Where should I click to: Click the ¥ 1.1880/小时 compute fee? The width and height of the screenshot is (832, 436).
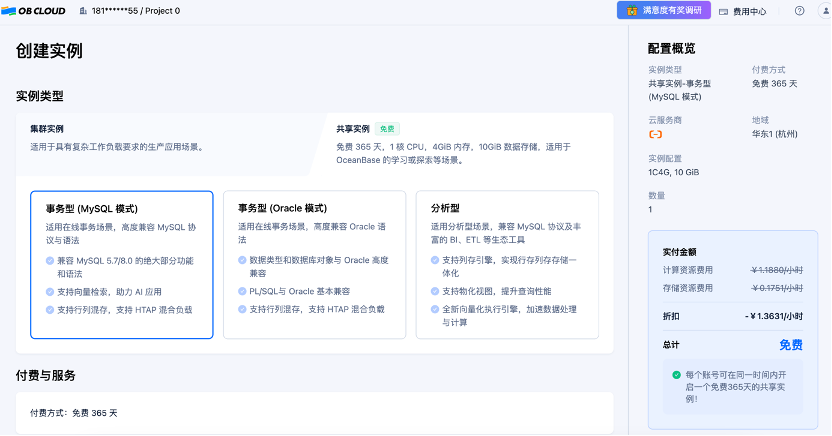pos(777,270)
